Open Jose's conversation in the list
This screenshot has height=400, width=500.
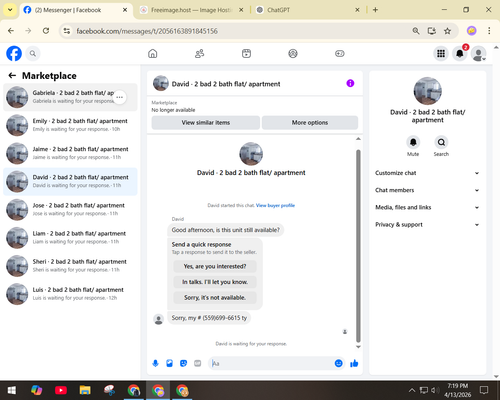pos(70,209)
